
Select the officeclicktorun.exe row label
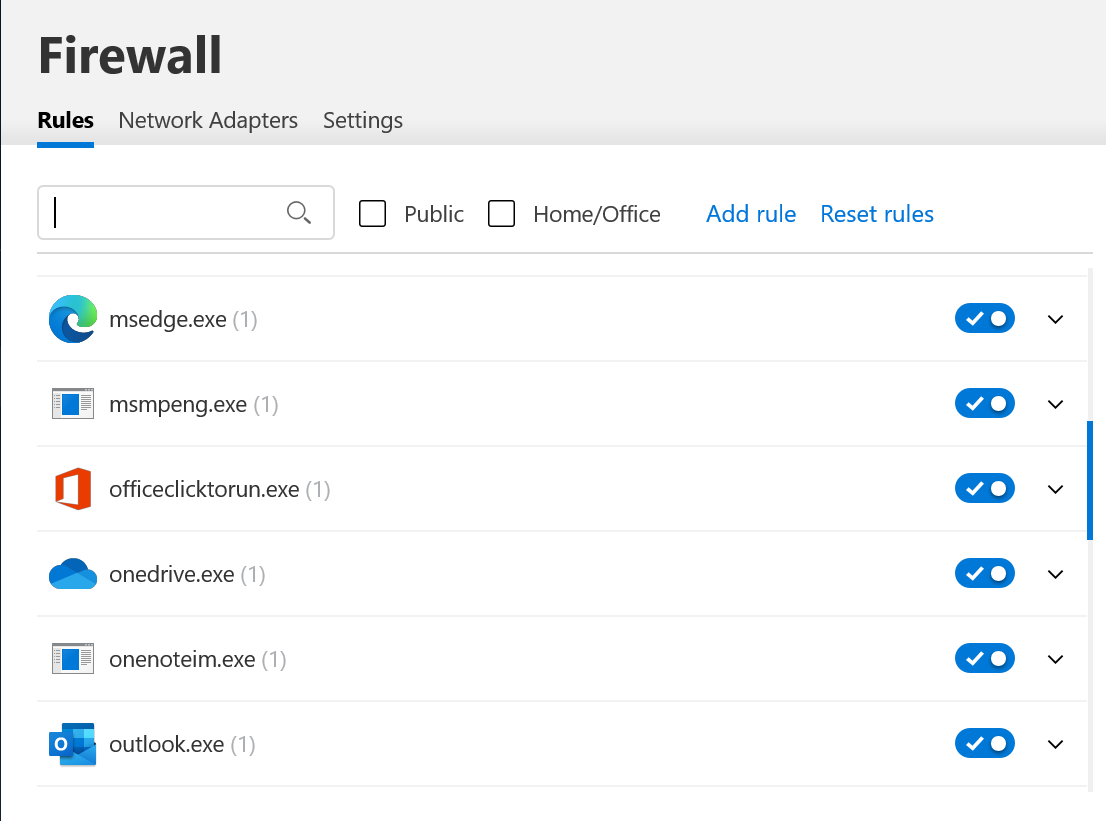point(220,489)
